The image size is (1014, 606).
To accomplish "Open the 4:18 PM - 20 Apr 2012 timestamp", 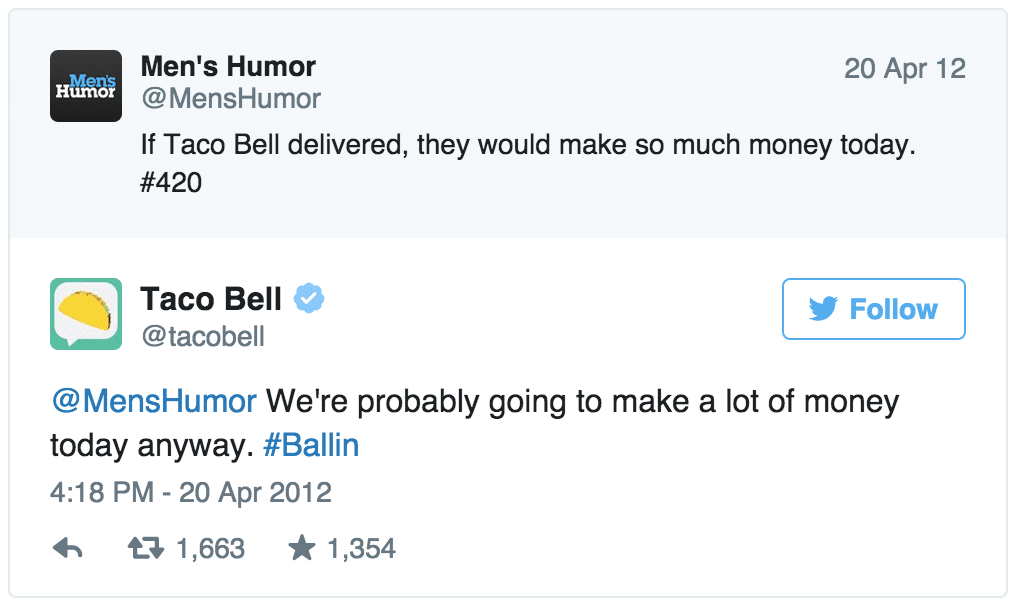I will click(x=191, y=493).
